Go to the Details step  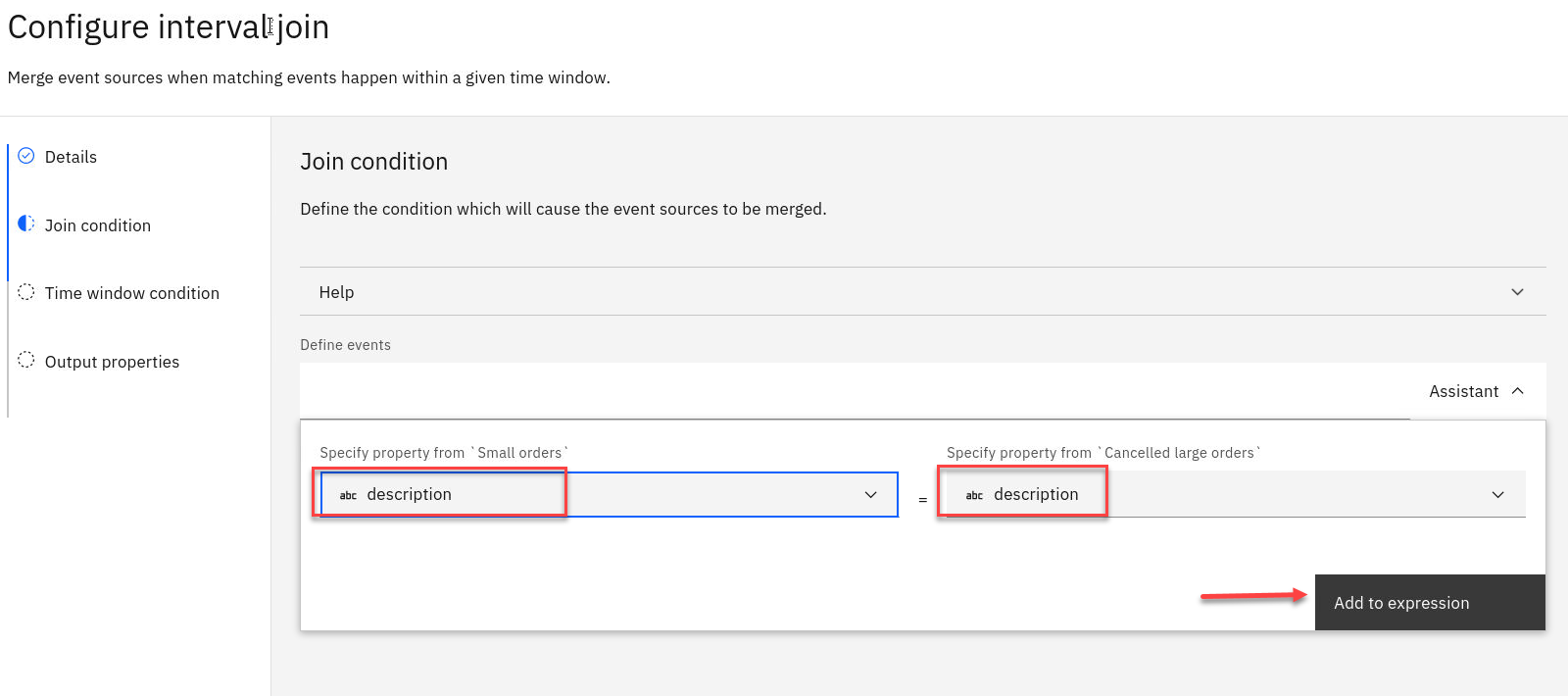[71, 157]
